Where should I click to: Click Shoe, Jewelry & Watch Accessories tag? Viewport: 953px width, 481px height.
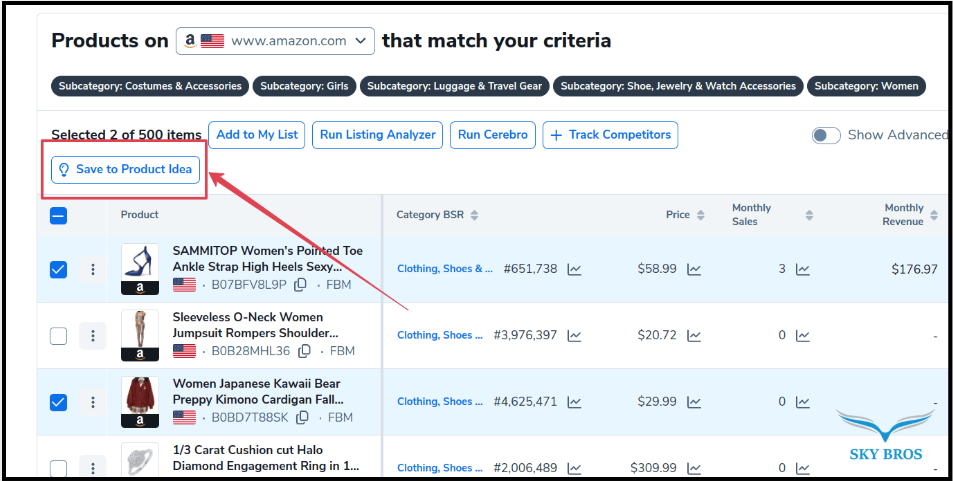click(678, 86)
